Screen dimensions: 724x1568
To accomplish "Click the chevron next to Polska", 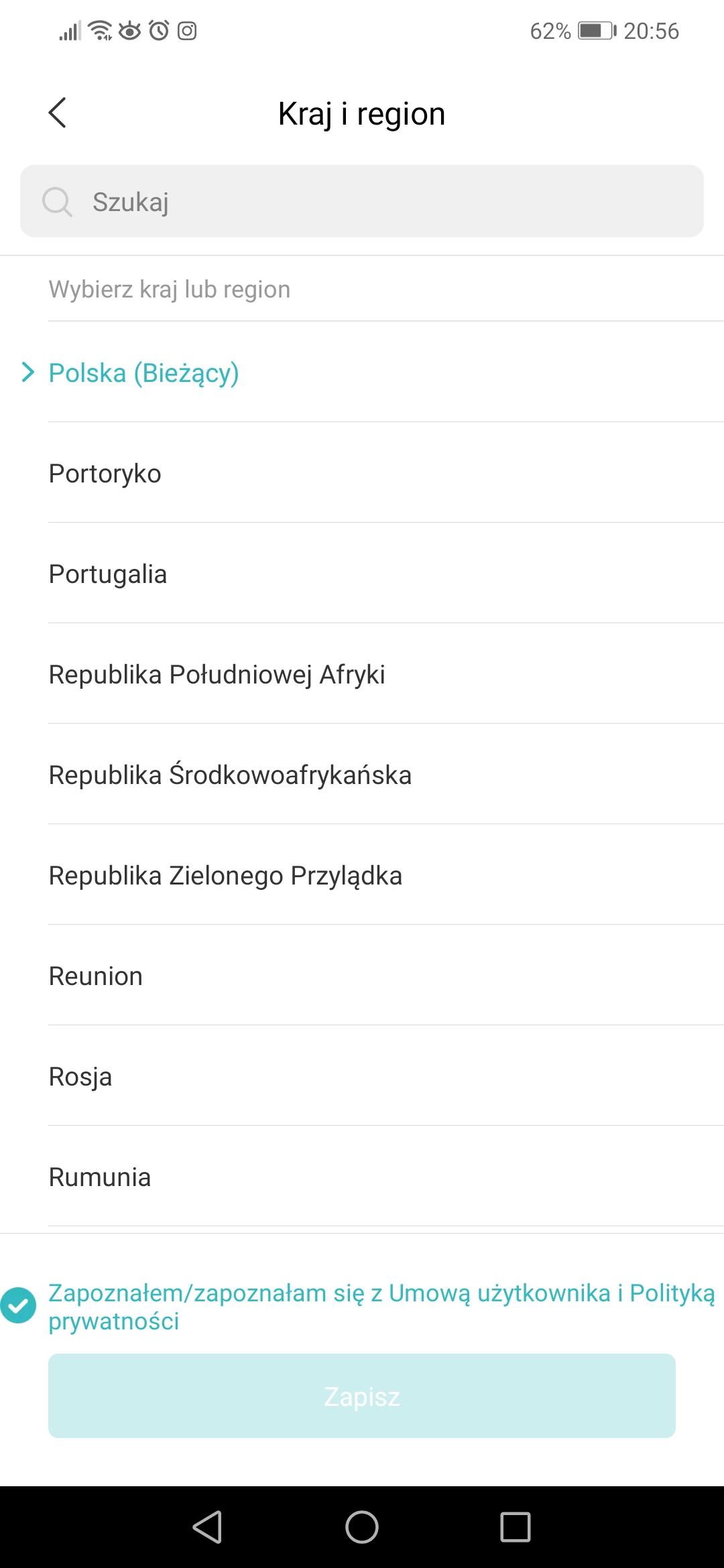I will [x=27, y=373].
